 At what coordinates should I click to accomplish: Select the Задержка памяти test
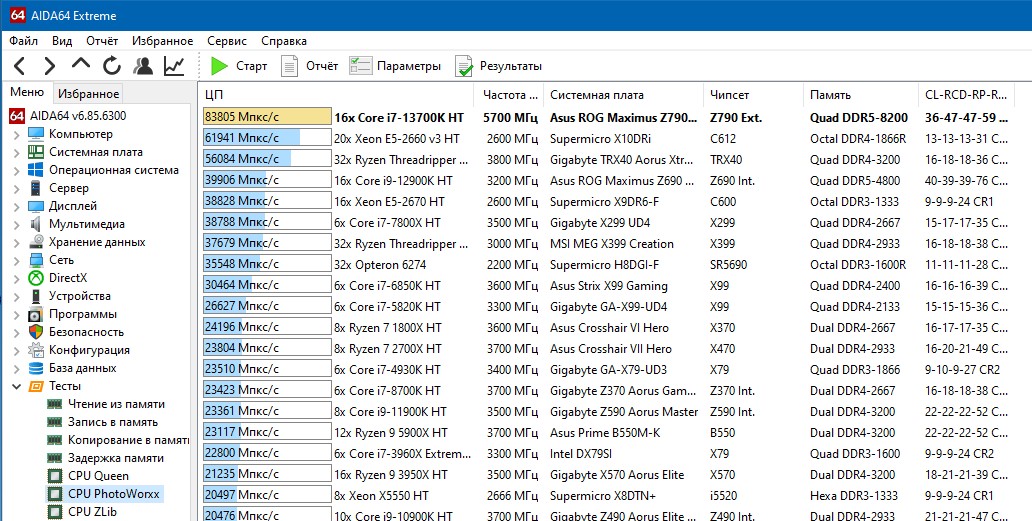115,458
